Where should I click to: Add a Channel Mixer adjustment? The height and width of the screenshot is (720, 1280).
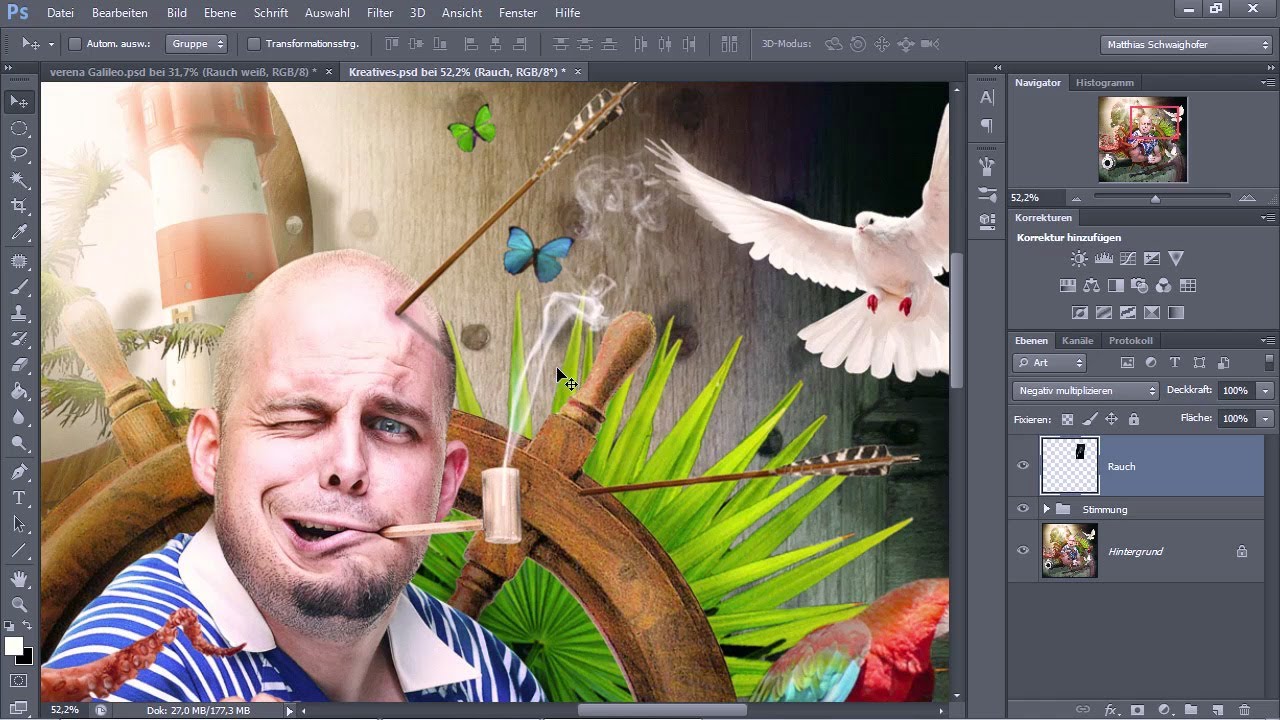(x=1163, y=286)
